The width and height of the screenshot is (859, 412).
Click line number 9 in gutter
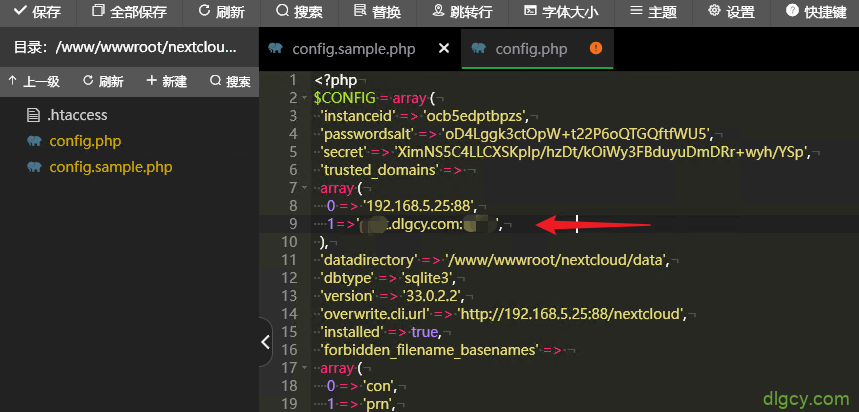click(x=293, y=224)
